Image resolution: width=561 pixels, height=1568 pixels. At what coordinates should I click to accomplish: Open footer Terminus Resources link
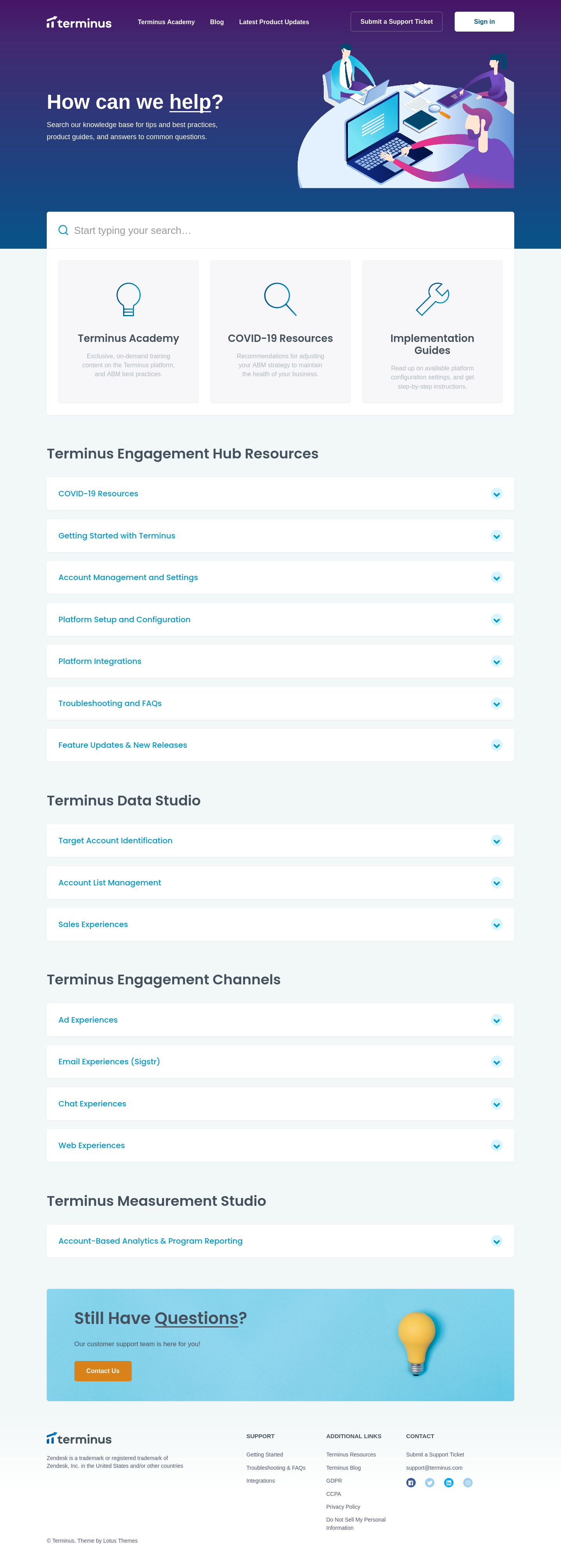click(351, 1454)
